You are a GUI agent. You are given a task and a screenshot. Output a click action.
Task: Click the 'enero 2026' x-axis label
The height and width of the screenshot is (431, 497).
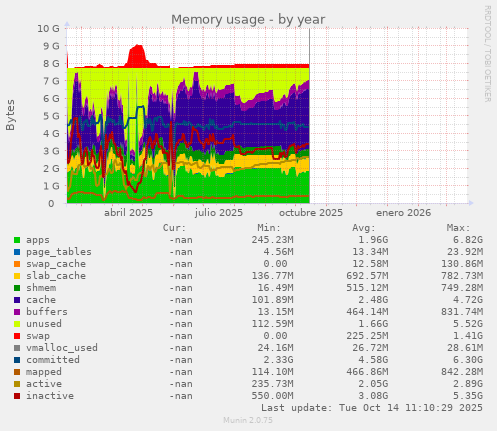tap(403, 213)
